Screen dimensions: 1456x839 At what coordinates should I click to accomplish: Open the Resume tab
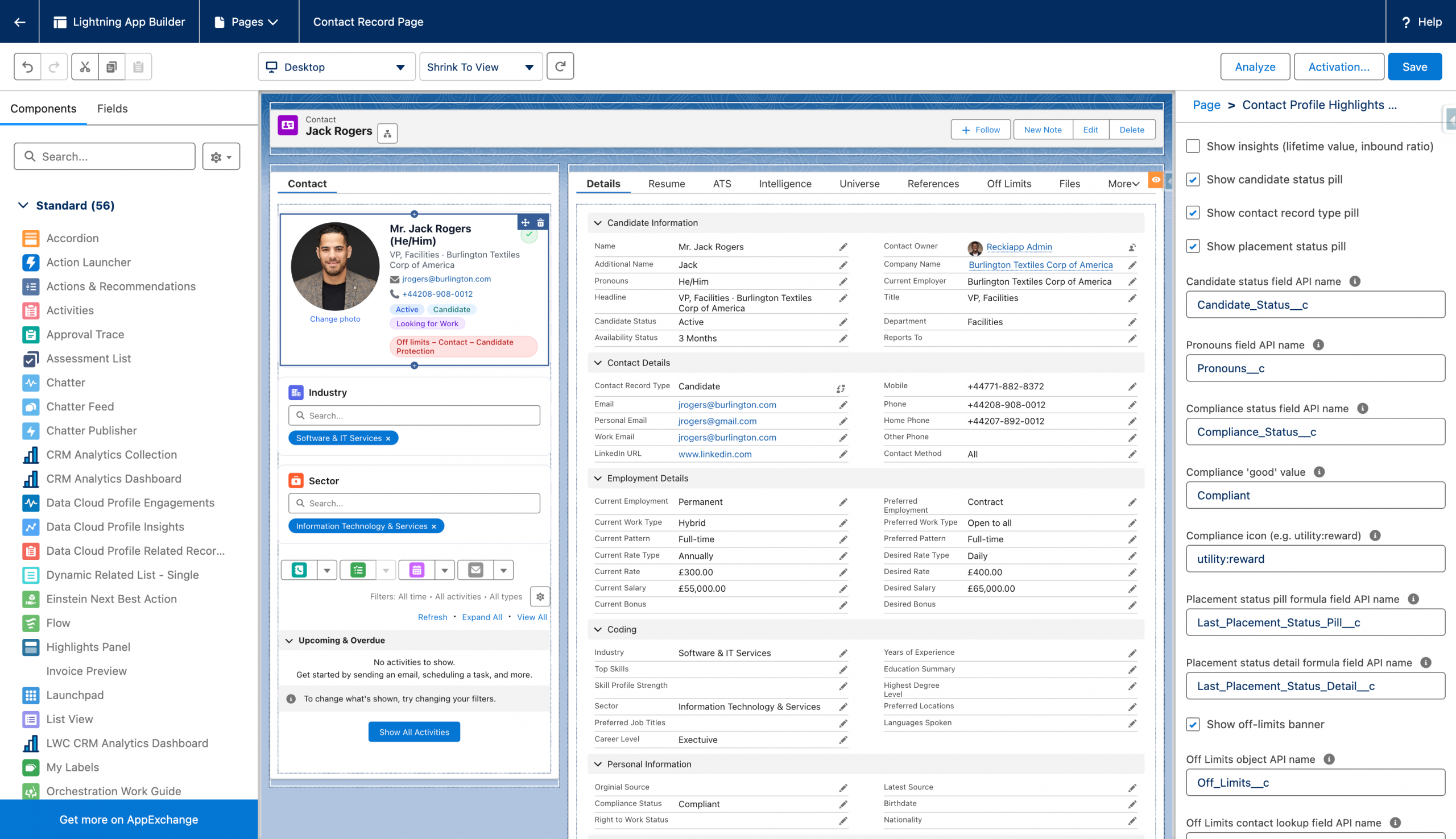tap(667, 184)
